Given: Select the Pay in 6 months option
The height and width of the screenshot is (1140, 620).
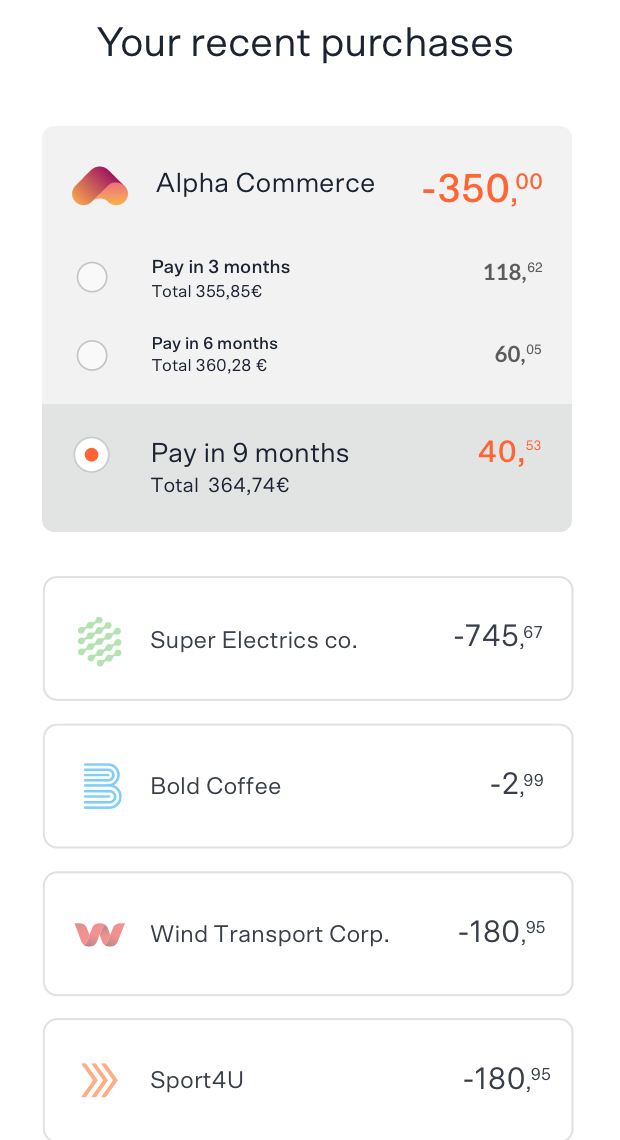Looking at the screenshot, I should click(91, 355).
